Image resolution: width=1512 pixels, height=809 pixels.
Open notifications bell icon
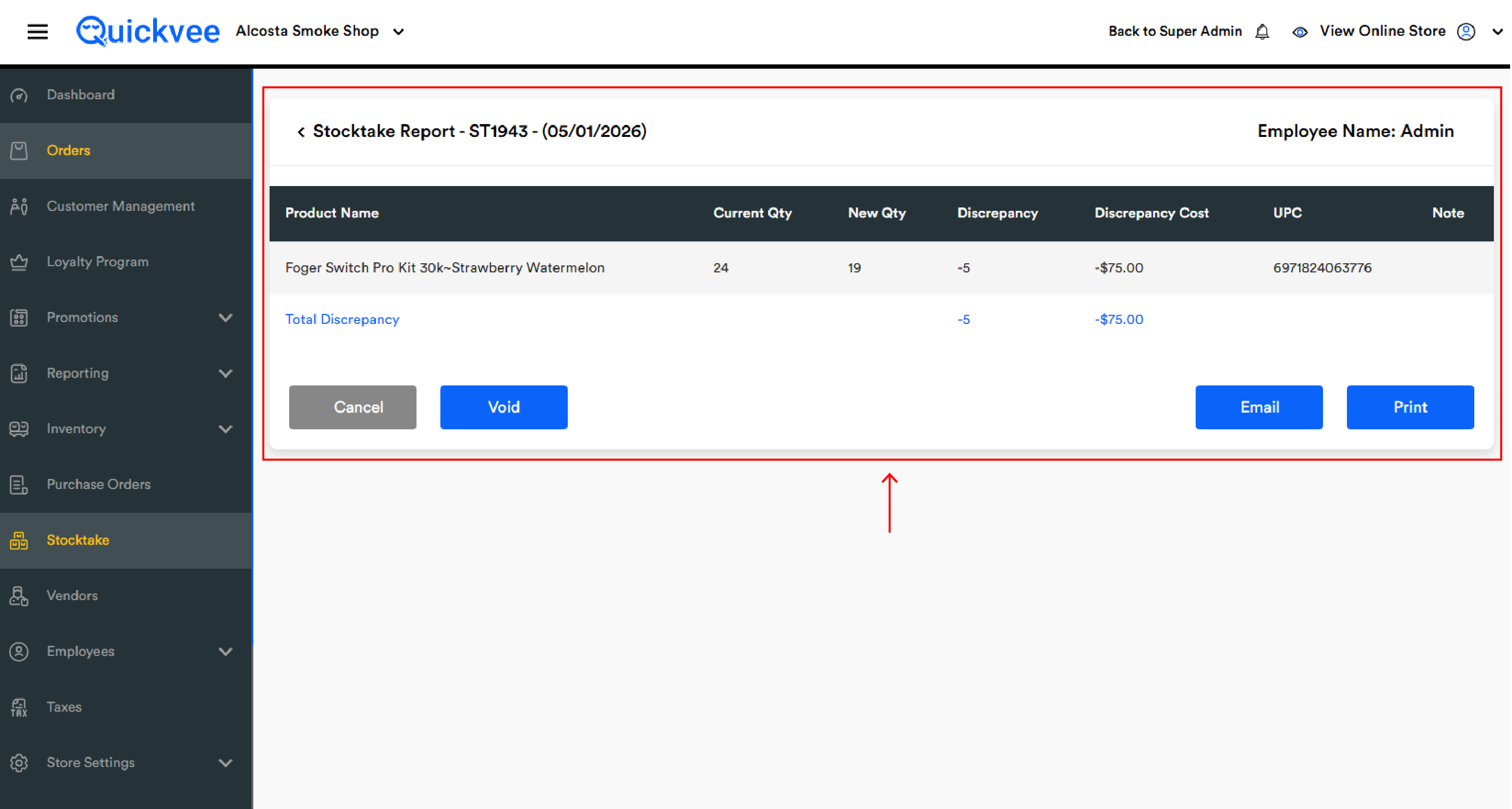[1262, 31]
